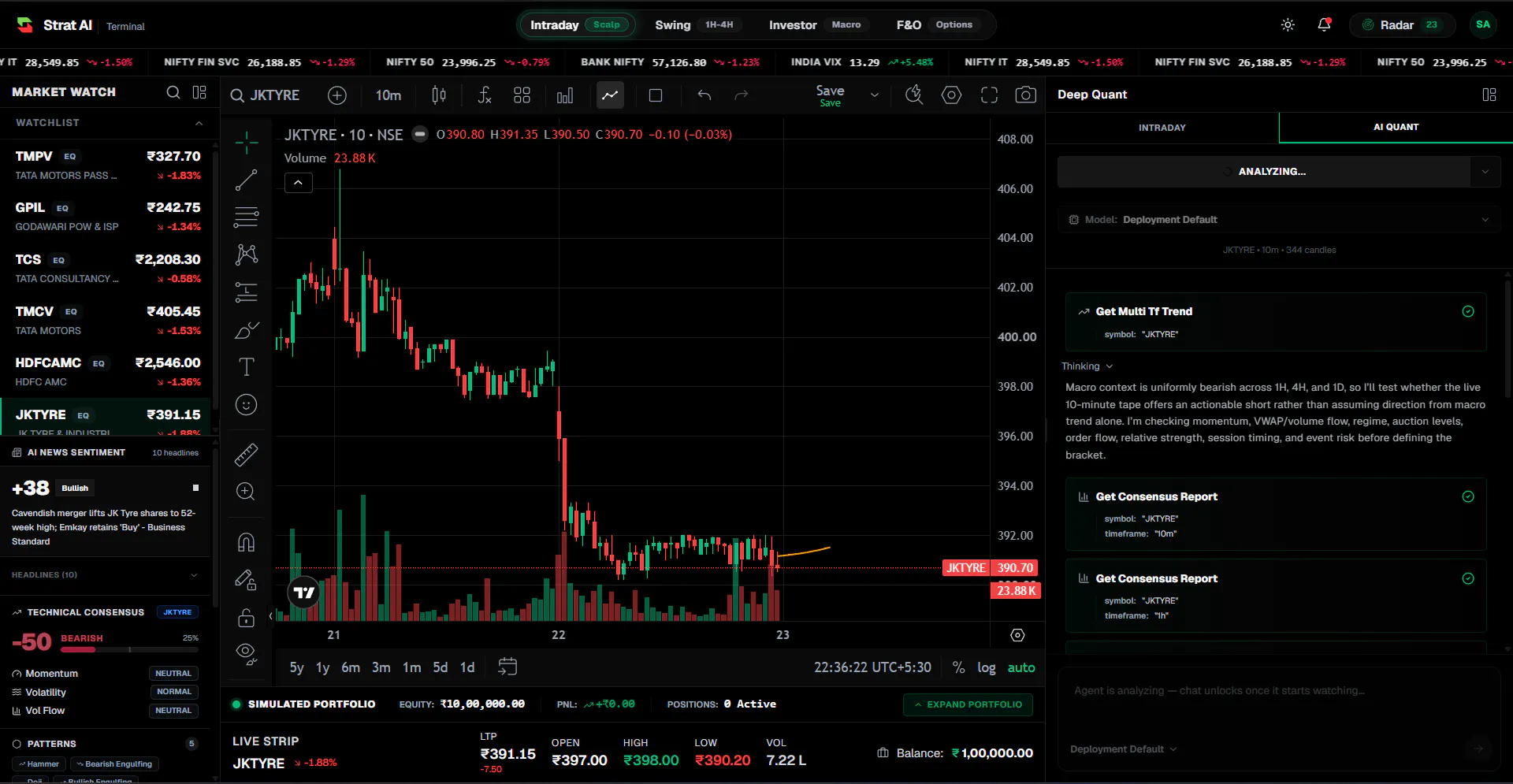The width and height of the screenshot is (1513, 784).
Task: Select the text annotation tool
Action: click(247, 367)
